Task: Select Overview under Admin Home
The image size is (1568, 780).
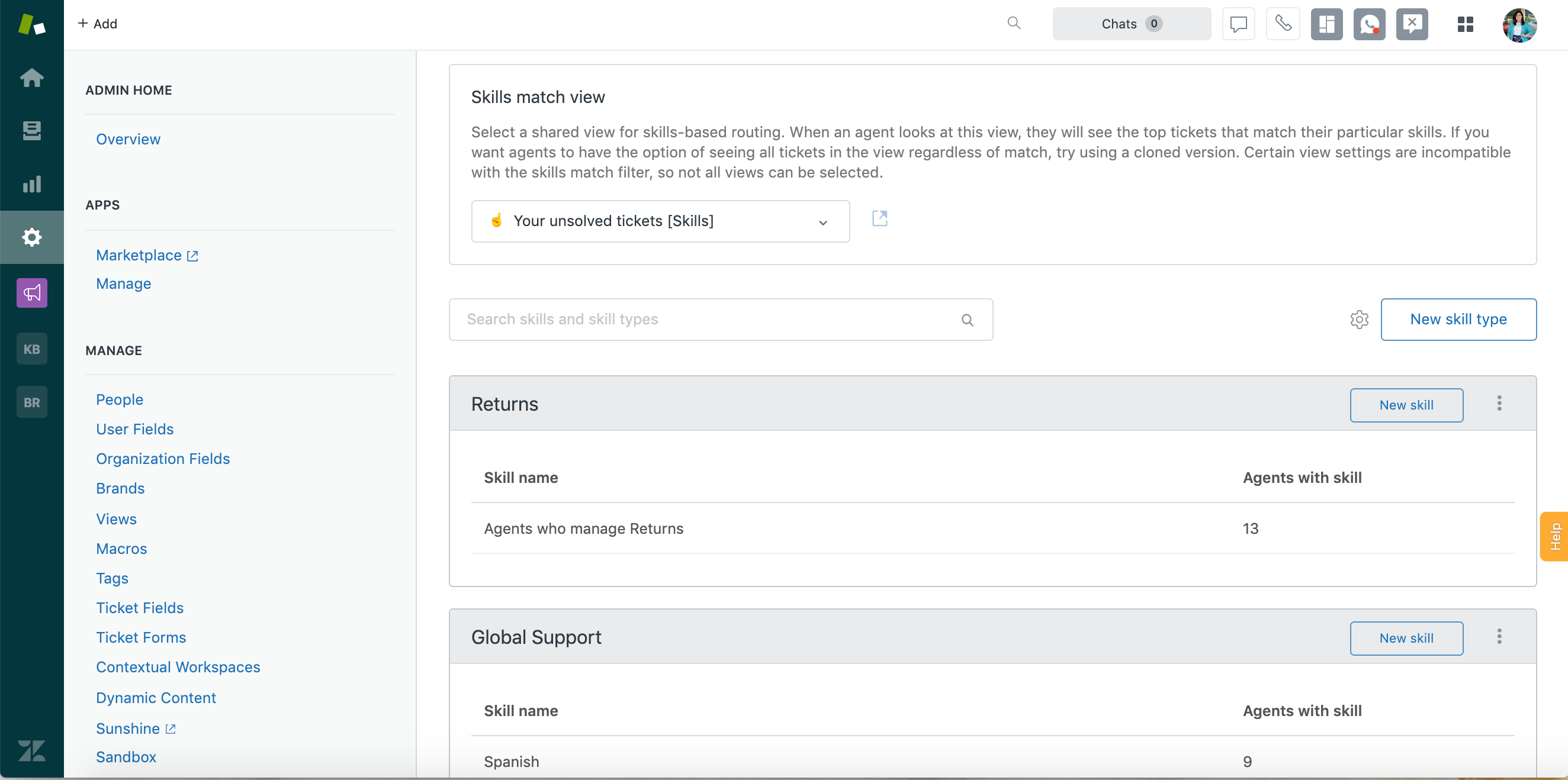Action: (128, 139)
